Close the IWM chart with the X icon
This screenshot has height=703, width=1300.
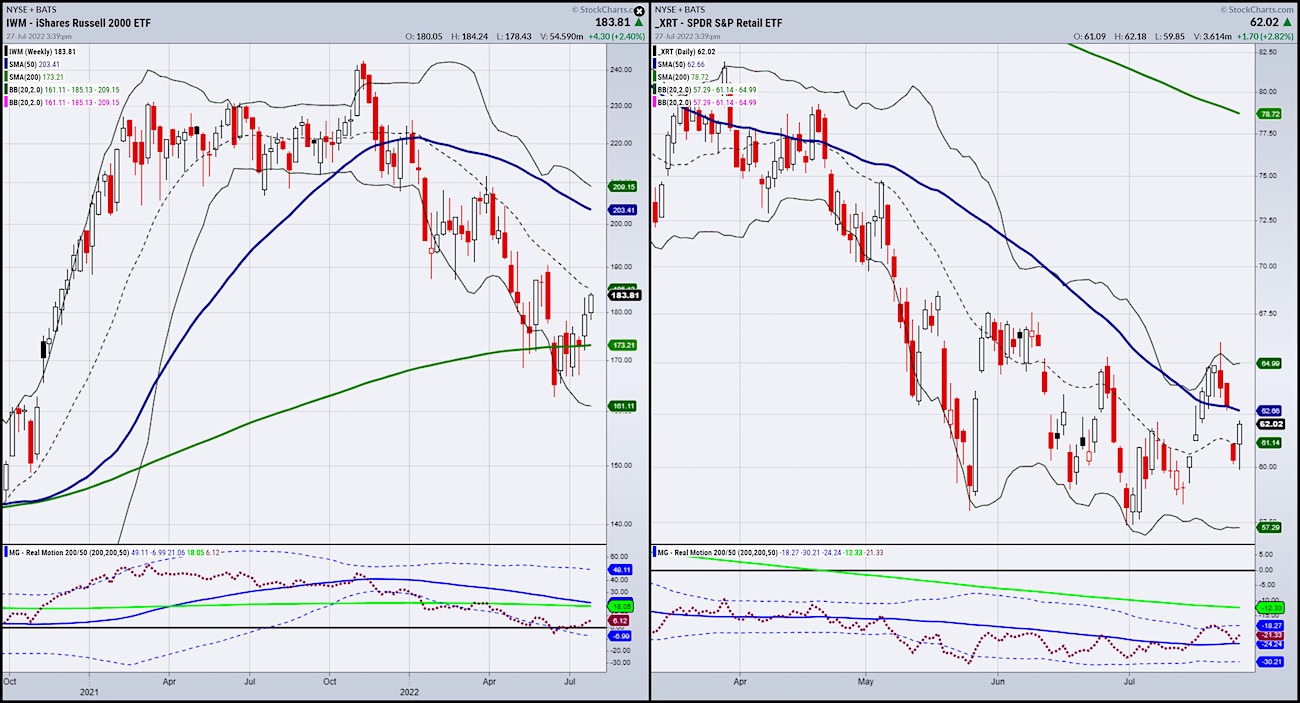coord(639,11)
